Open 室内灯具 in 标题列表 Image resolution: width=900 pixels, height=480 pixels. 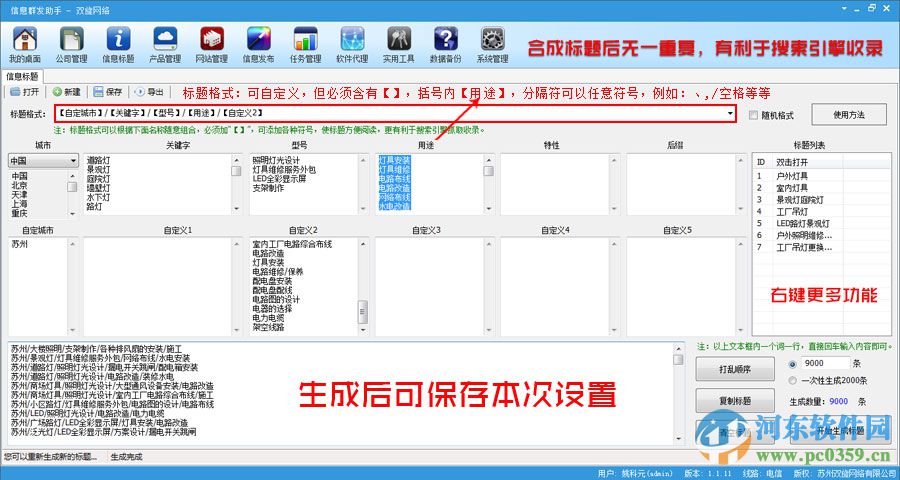pyautogui.click(x=792, y=188)
